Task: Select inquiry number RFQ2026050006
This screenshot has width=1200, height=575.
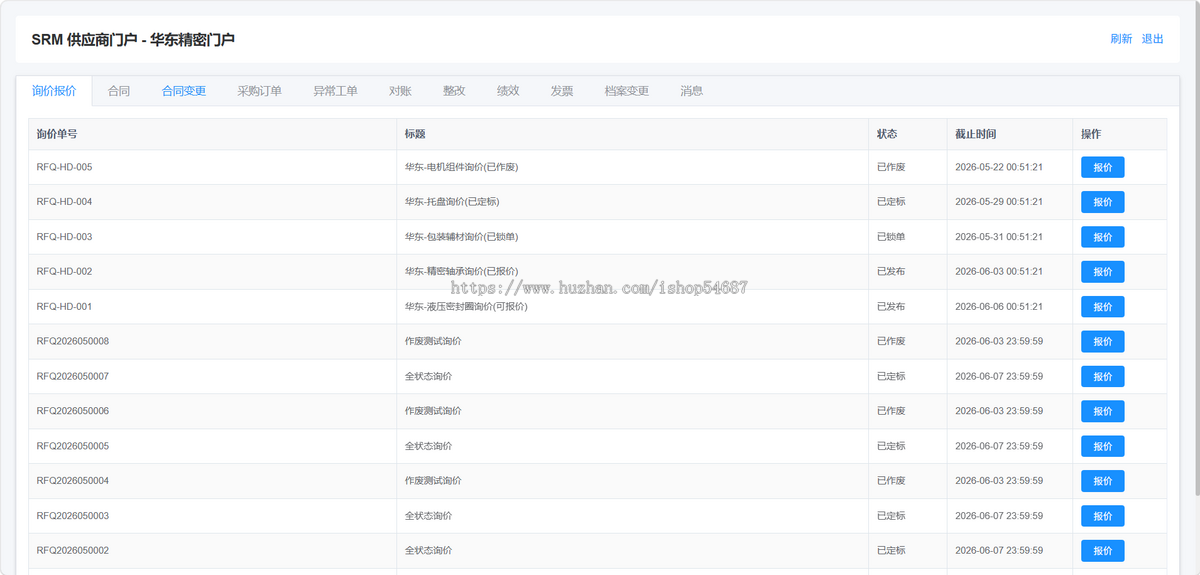Action: [x=73, y=411]
